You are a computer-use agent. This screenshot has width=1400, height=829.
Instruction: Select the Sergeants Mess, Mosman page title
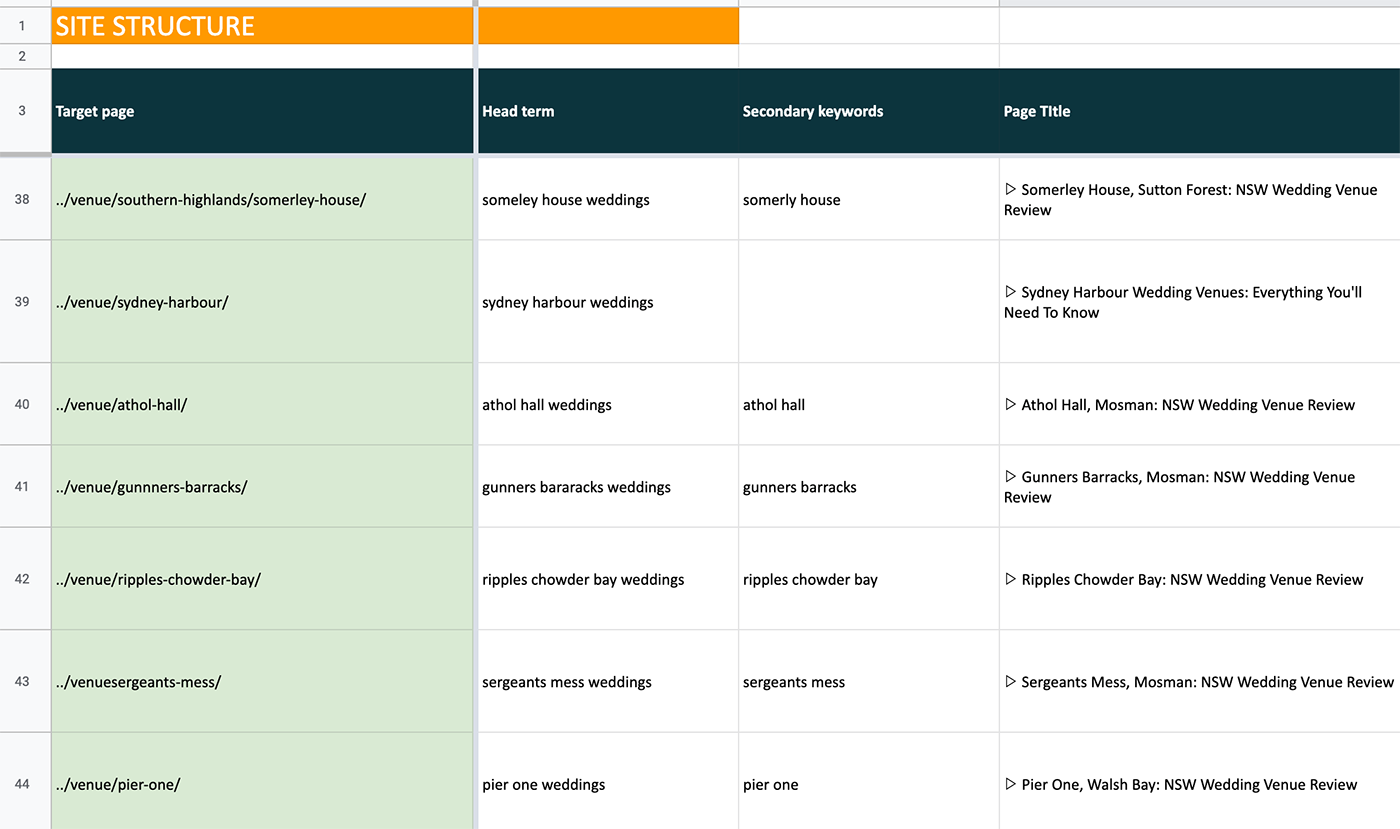1199,681
